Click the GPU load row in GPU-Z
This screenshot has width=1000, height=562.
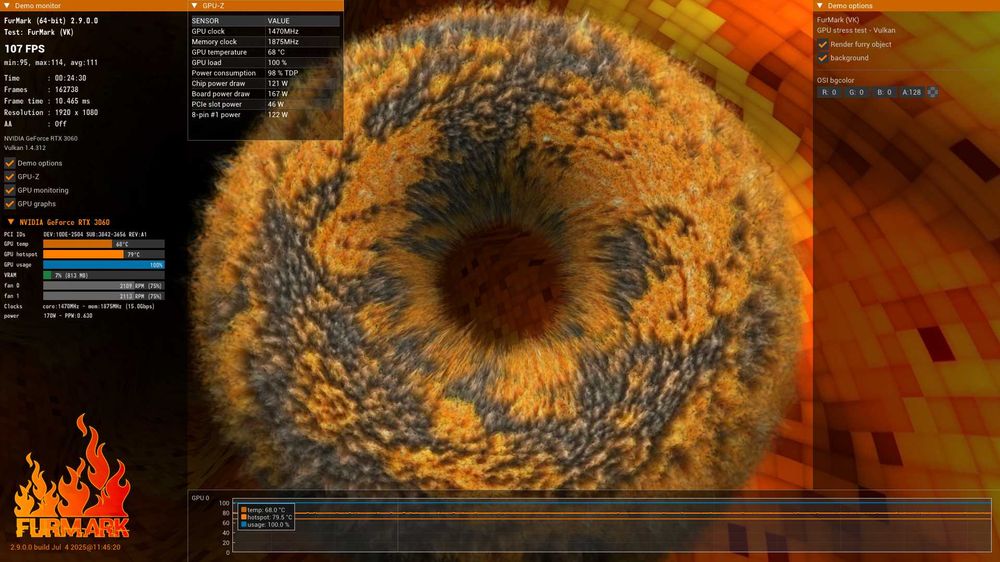265,63
